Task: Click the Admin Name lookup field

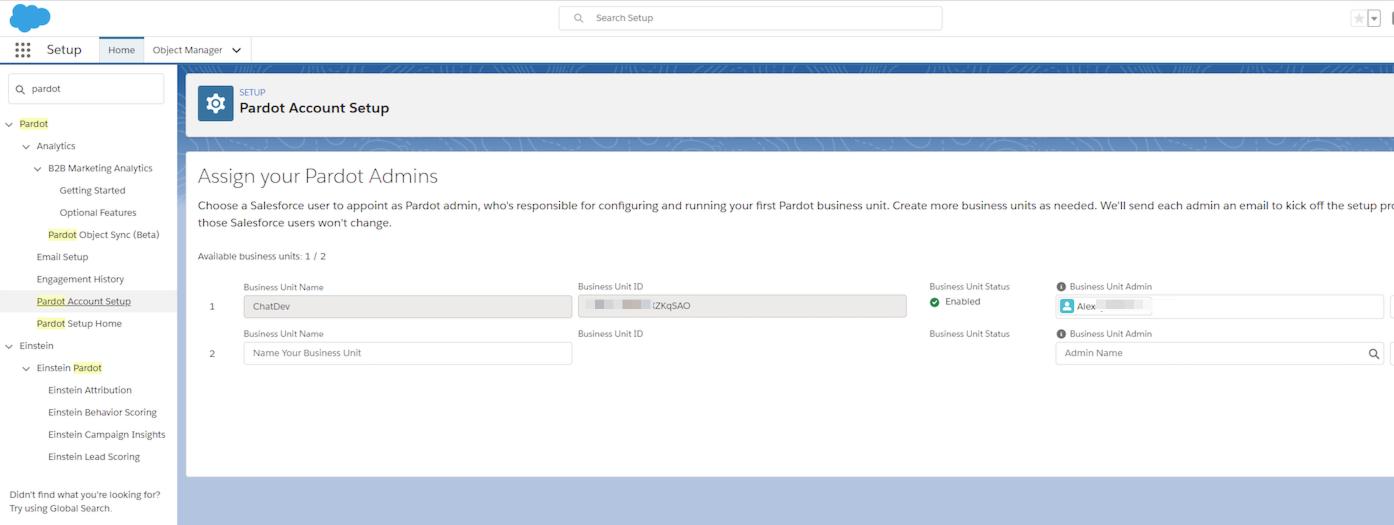Action: (1220, 353)
